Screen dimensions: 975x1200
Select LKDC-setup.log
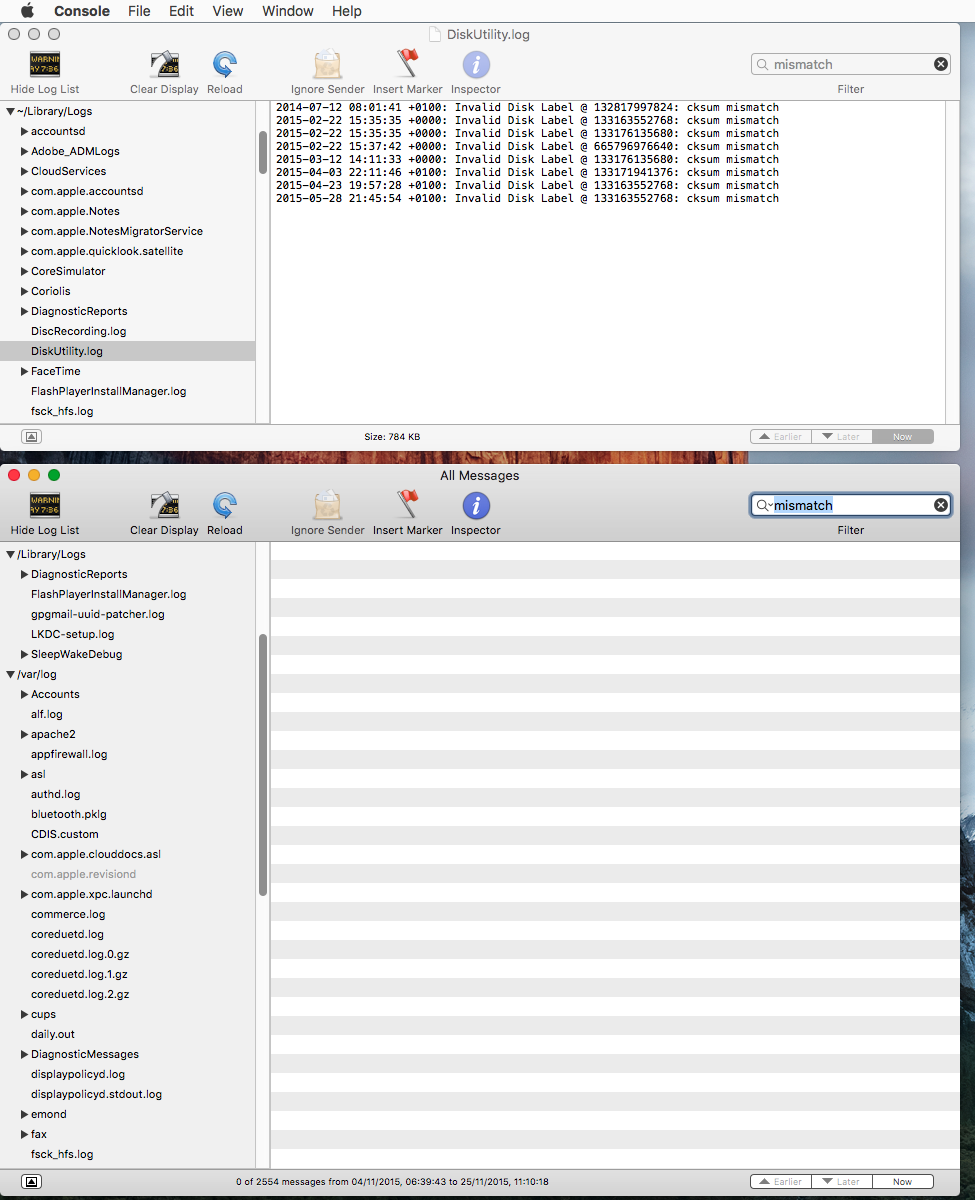tap(73, 634)
